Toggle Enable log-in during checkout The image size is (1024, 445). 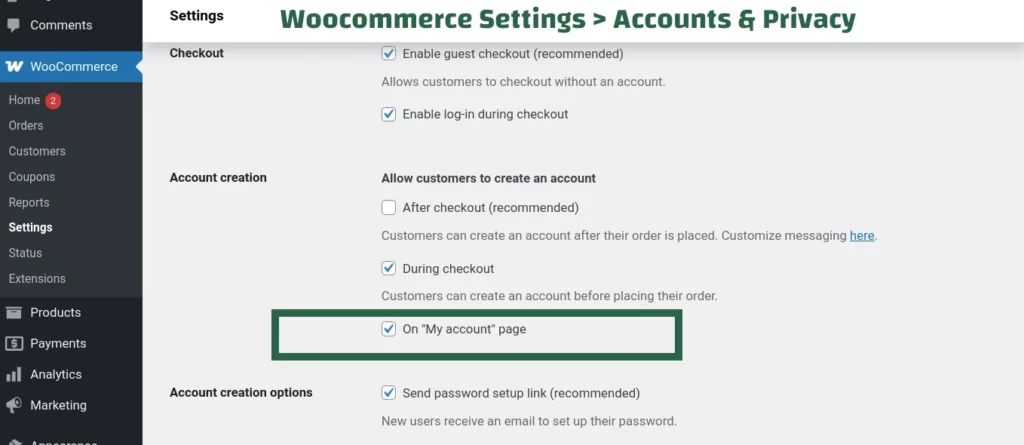click(x=389, y=114)
